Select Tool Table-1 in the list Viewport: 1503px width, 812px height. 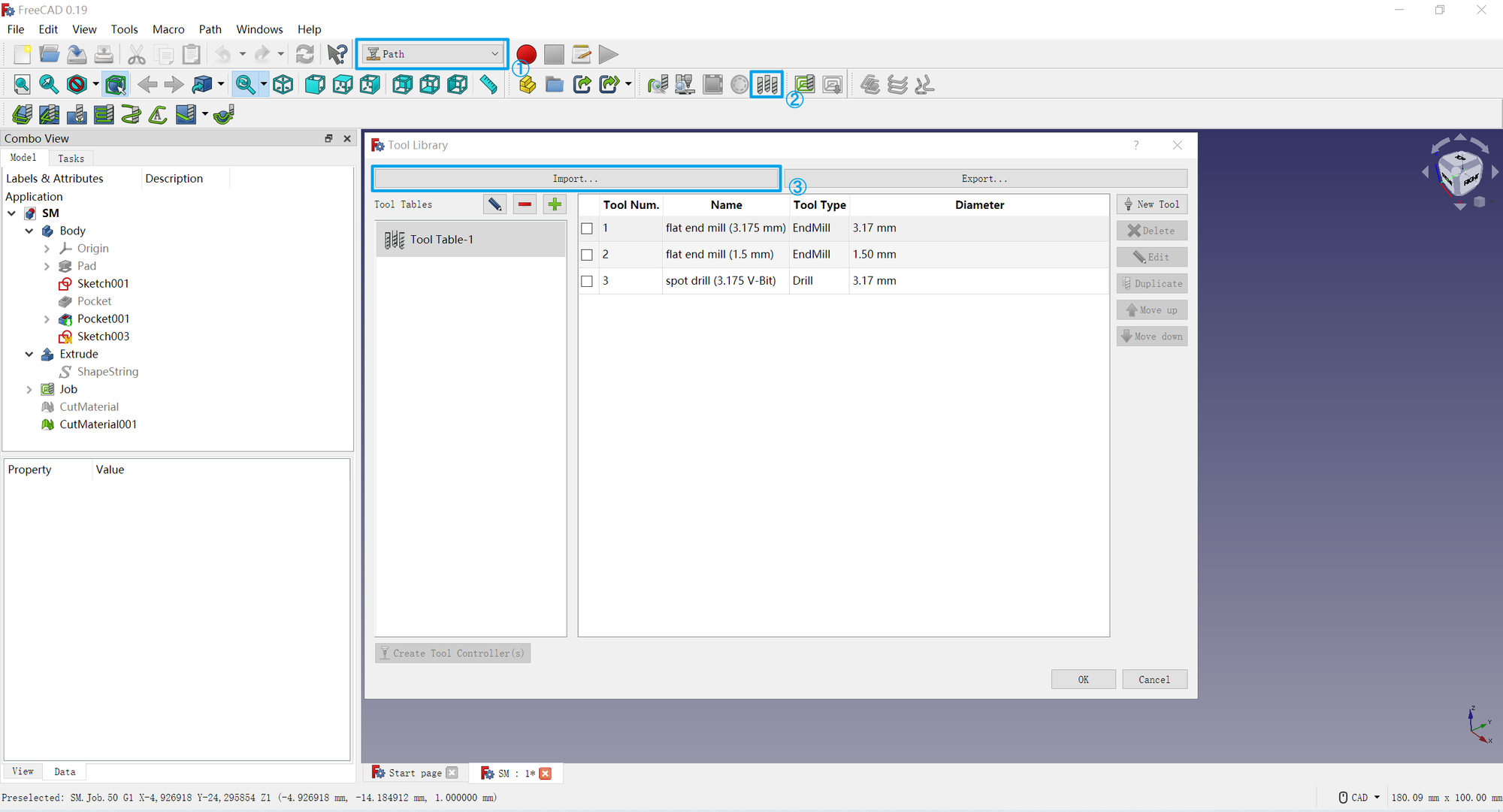pos(442,239)
